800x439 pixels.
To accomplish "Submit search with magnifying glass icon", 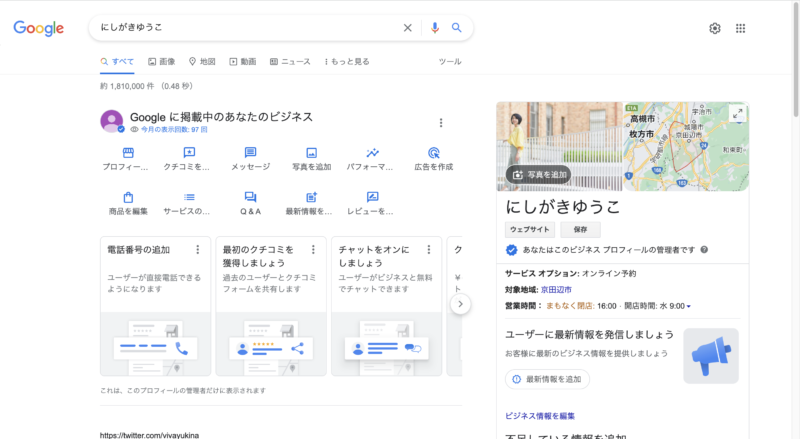I will click(457, 28).
